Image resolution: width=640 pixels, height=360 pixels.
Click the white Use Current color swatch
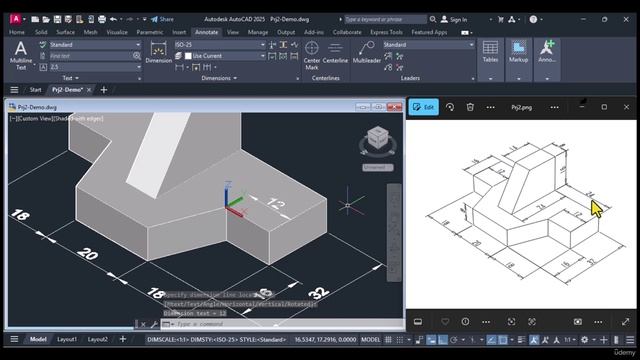click(188, 56)
